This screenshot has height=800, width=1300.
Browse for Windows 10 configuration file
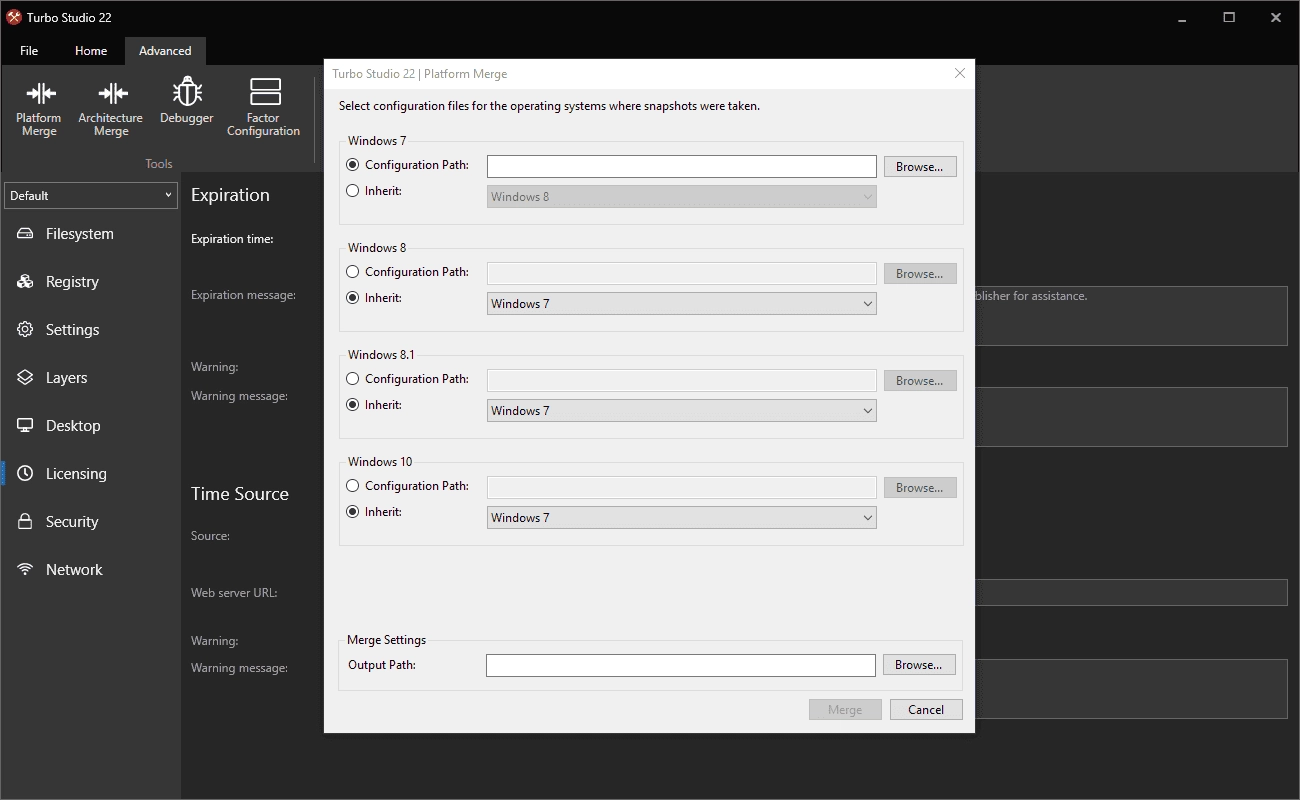click(x=920, y=488)
